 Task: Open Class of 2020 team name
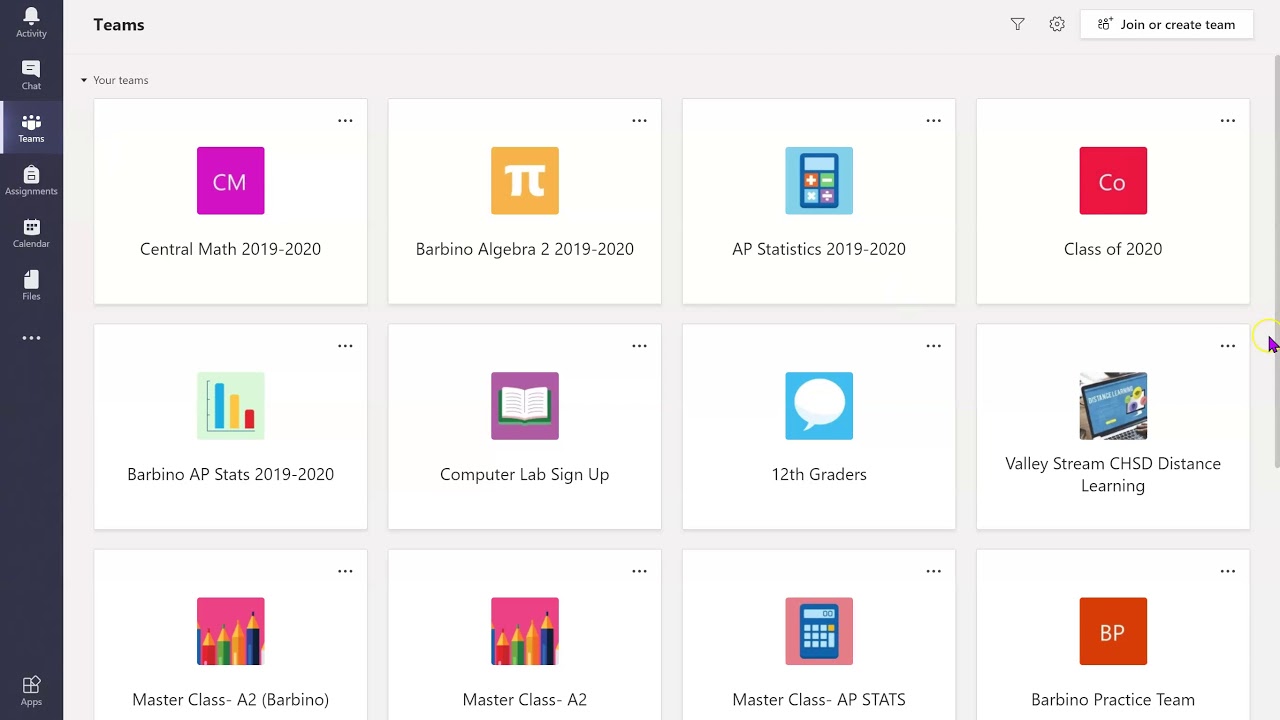pos(1113,249)
